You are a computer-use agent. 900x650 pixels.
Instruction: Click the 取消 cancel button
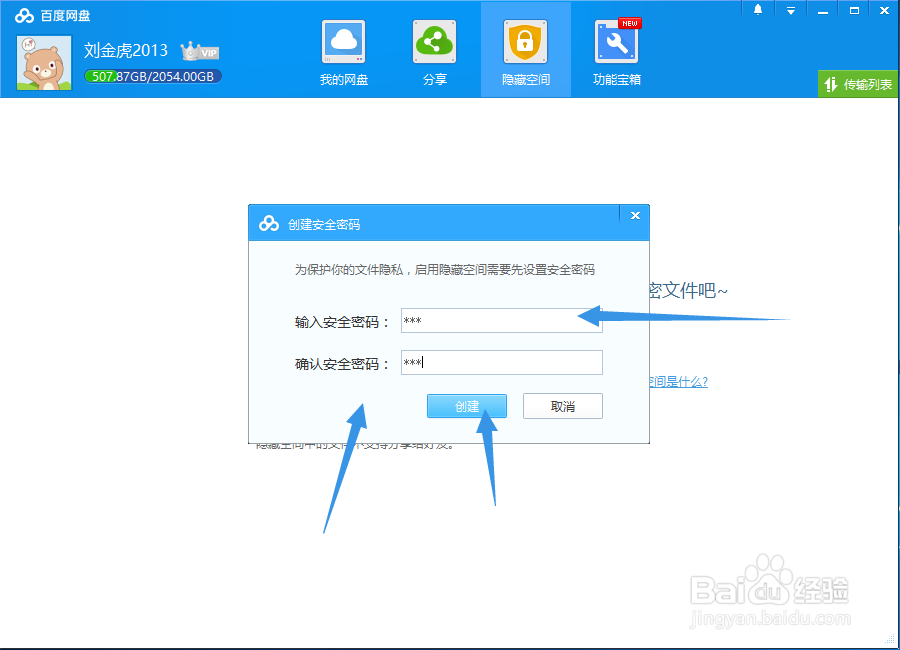coord(562,406)
